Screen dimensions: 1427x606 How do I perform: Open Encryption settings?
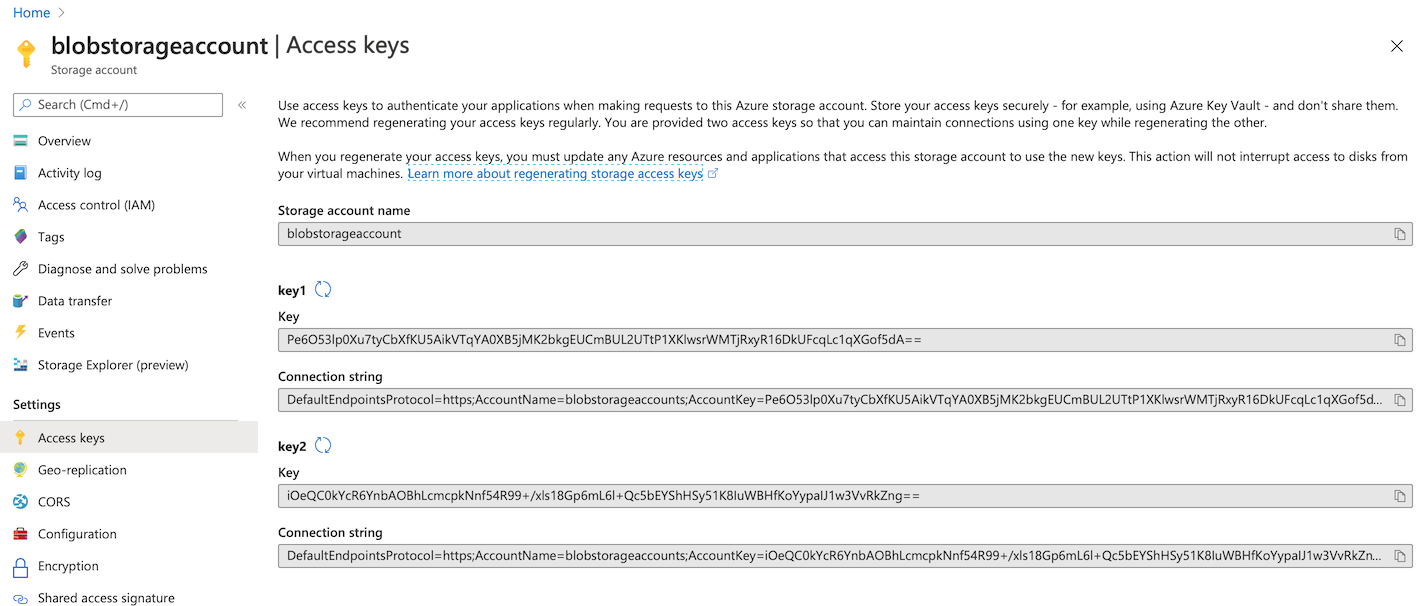(x=66, y=565)
